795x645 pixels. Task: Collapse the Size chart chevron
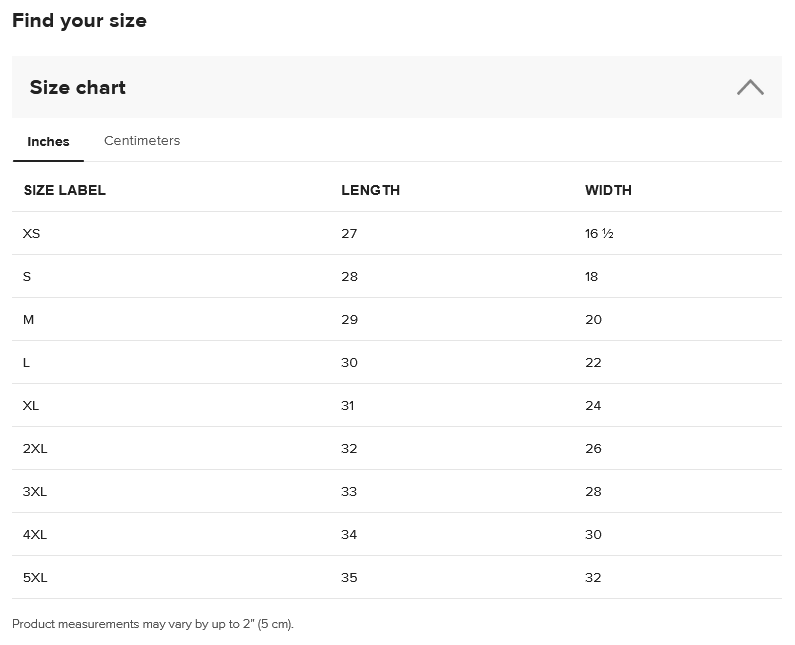click(750, 88)
